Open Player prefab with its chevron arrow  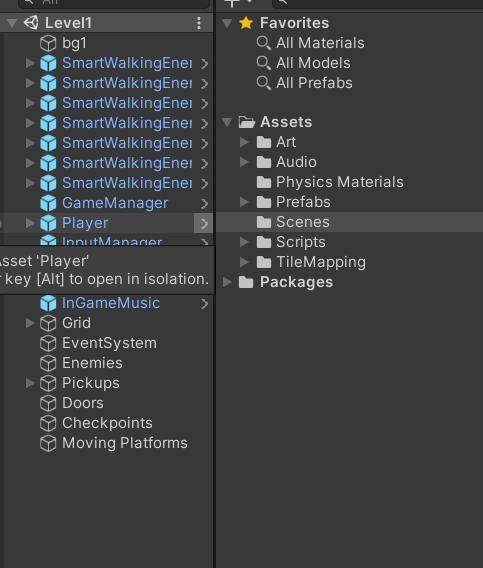204,224
